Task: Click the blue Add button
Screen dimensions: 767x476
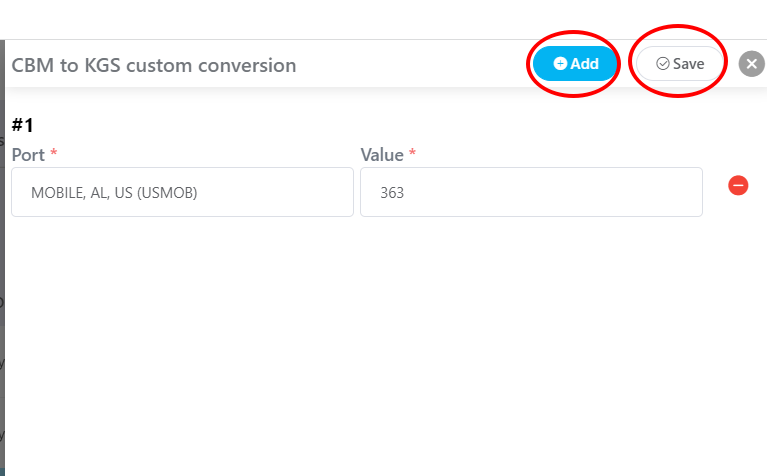Action: click(x=575, y=64)
